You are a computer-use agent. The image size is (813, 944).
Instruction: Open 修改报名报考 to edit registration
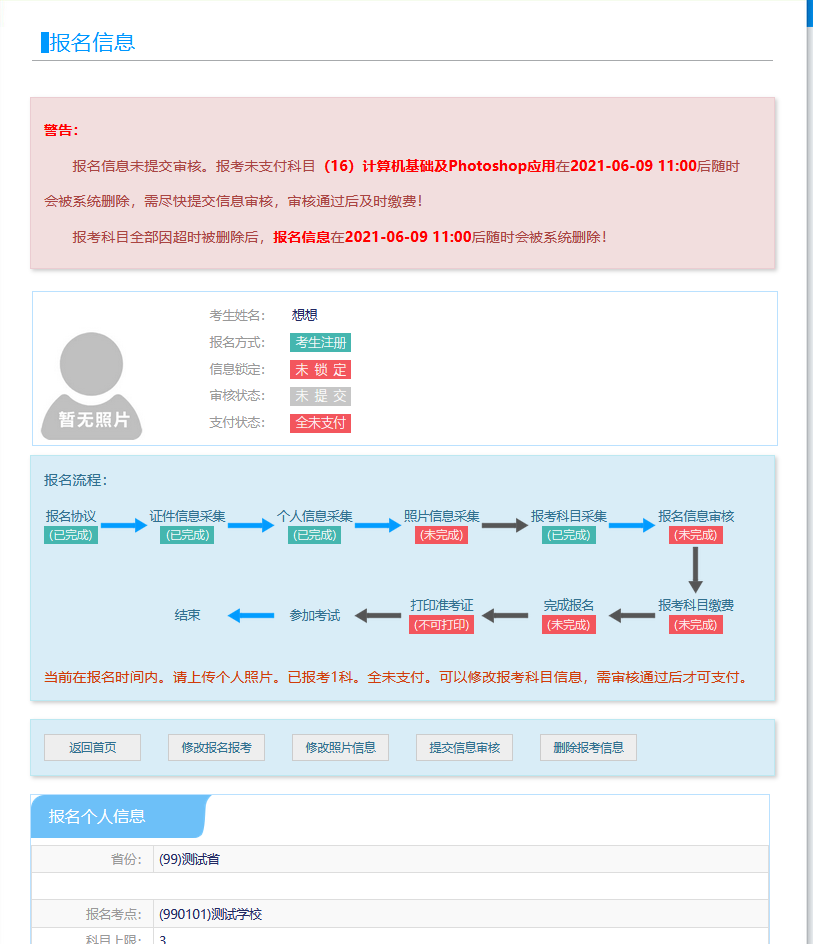tap(216, 748)
